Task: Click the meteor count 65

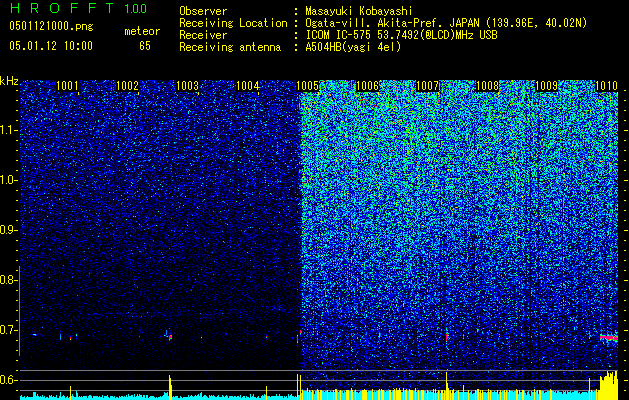Action: (x=145, y=46)
